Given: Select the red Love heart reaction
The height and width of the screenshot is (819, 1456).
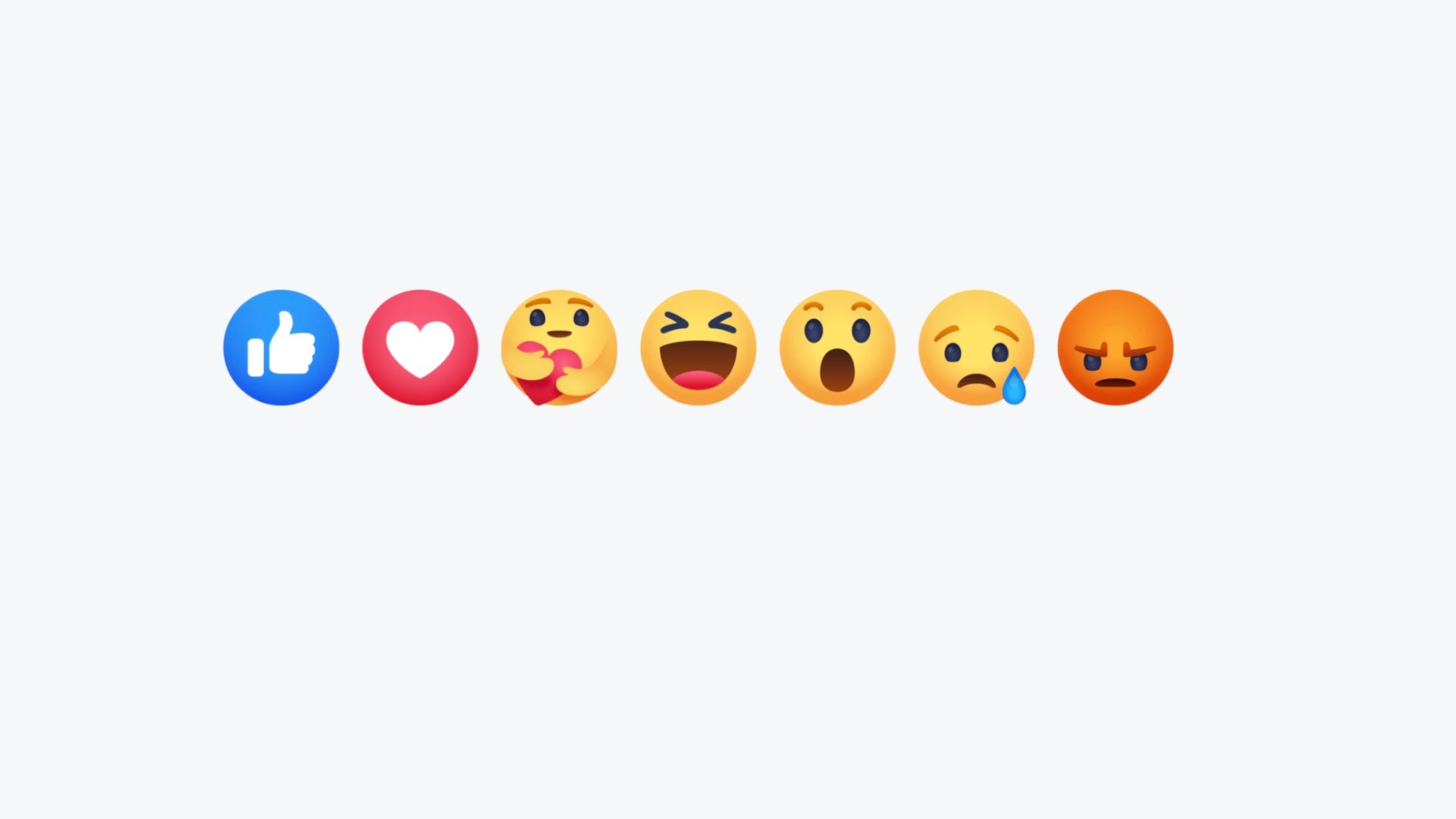Looking at the screenshot, I should pos(420,347).
